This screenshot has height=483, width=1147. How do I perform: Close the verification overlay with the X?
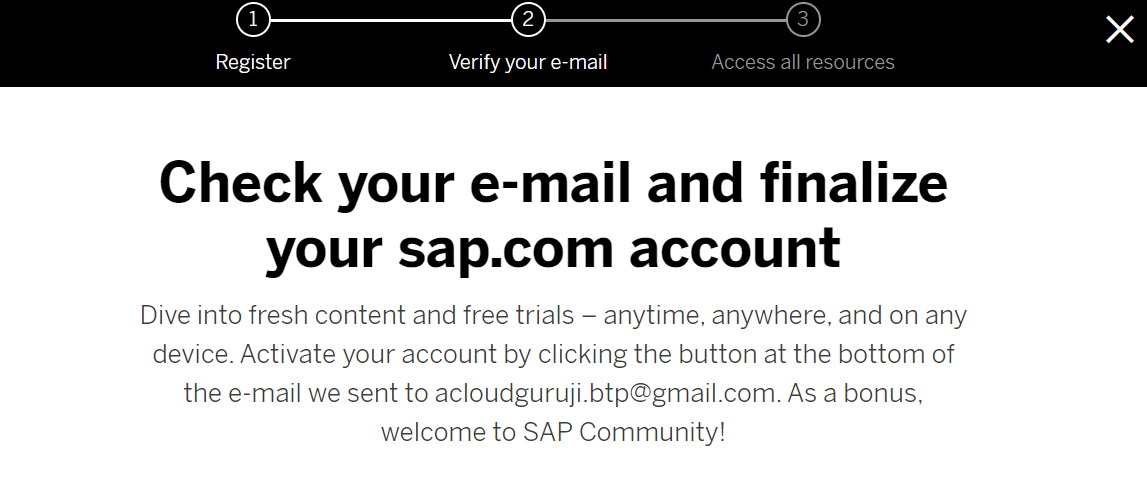1119,30
